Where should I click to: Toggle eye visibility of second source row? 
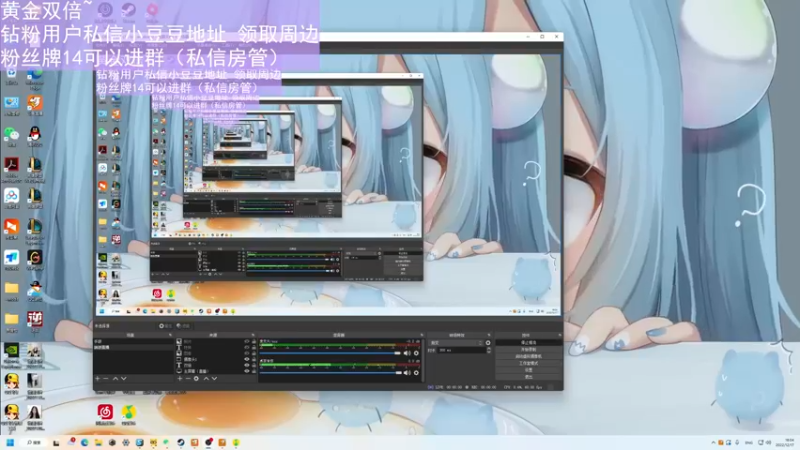click(x=247, y=347)
